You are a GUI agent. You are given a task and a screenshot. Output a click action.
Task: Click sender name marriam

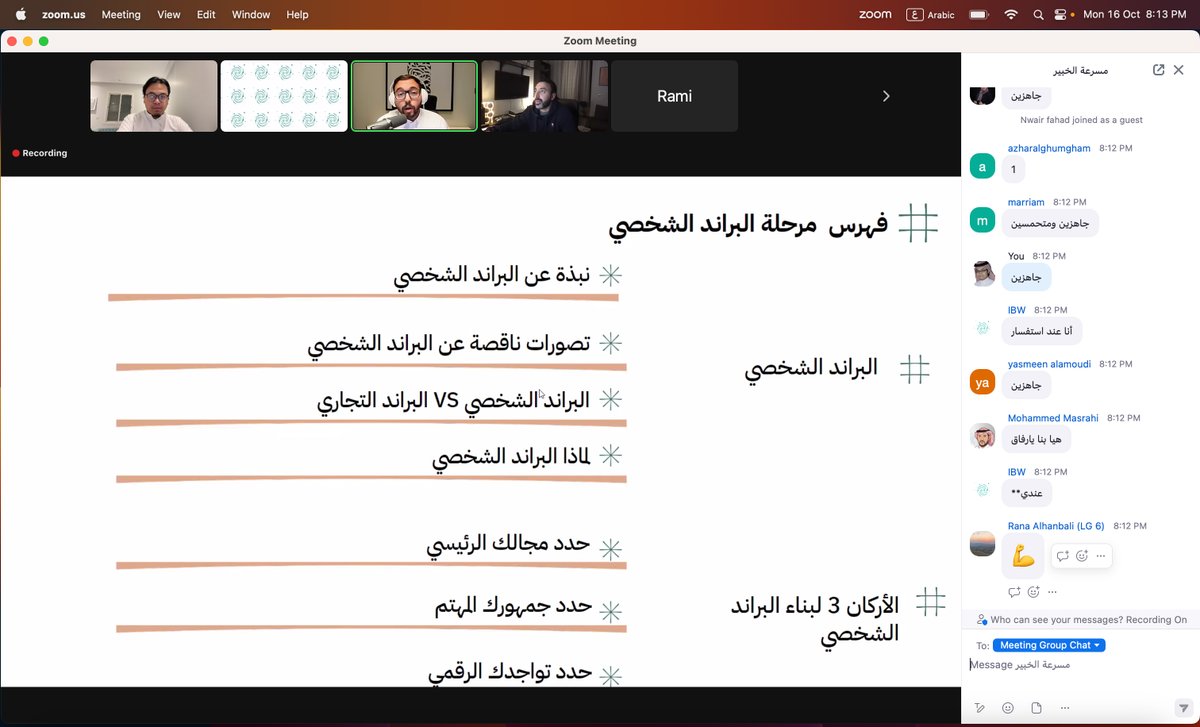[x=1026, y=202]
